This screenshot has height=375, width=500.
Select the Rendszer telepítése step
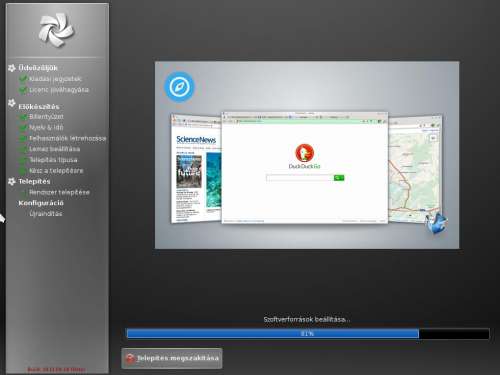[x=59, y=192]
